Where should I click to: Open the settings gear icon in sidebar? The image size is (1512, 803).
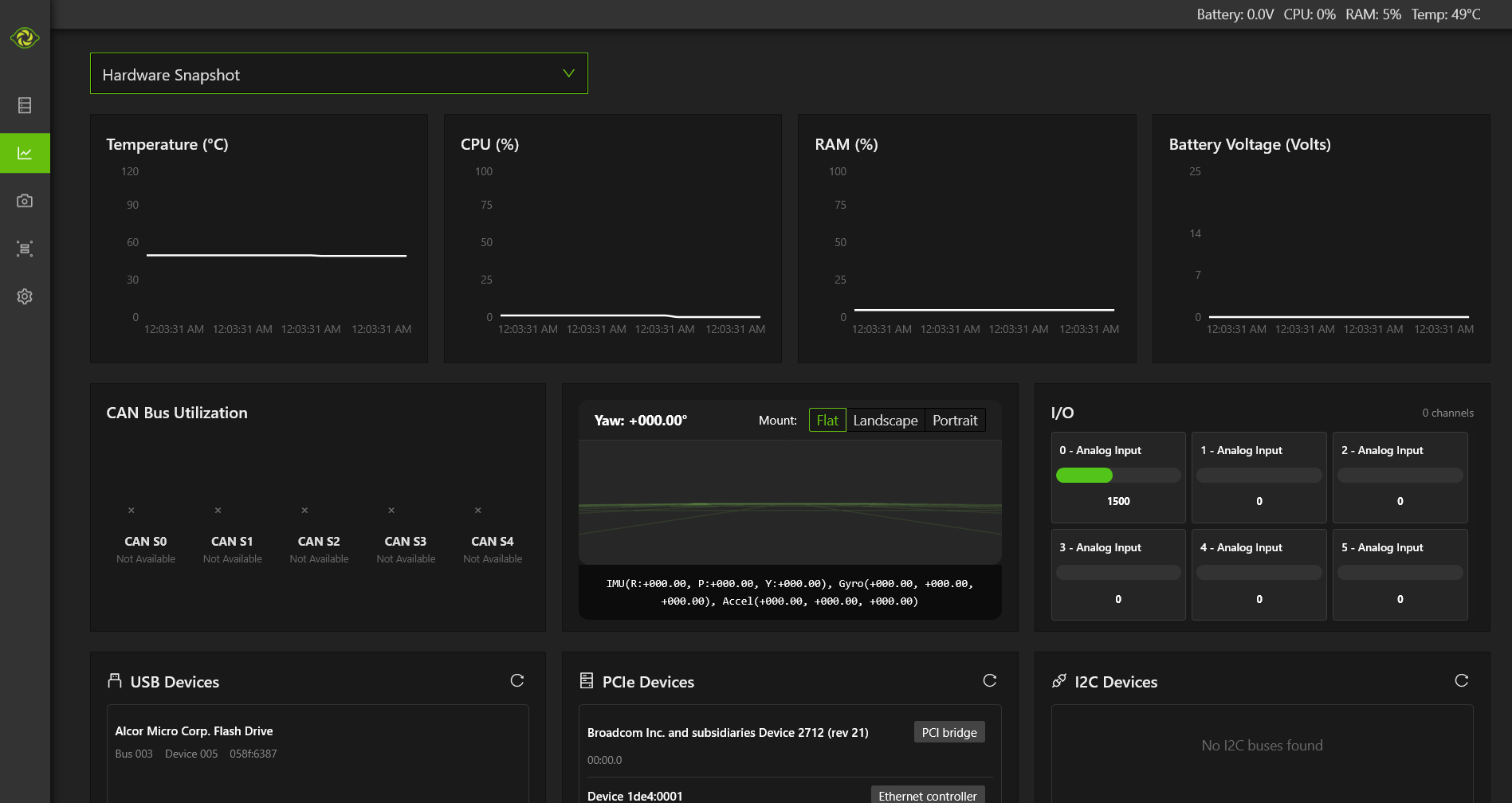[x=25, y=296]
